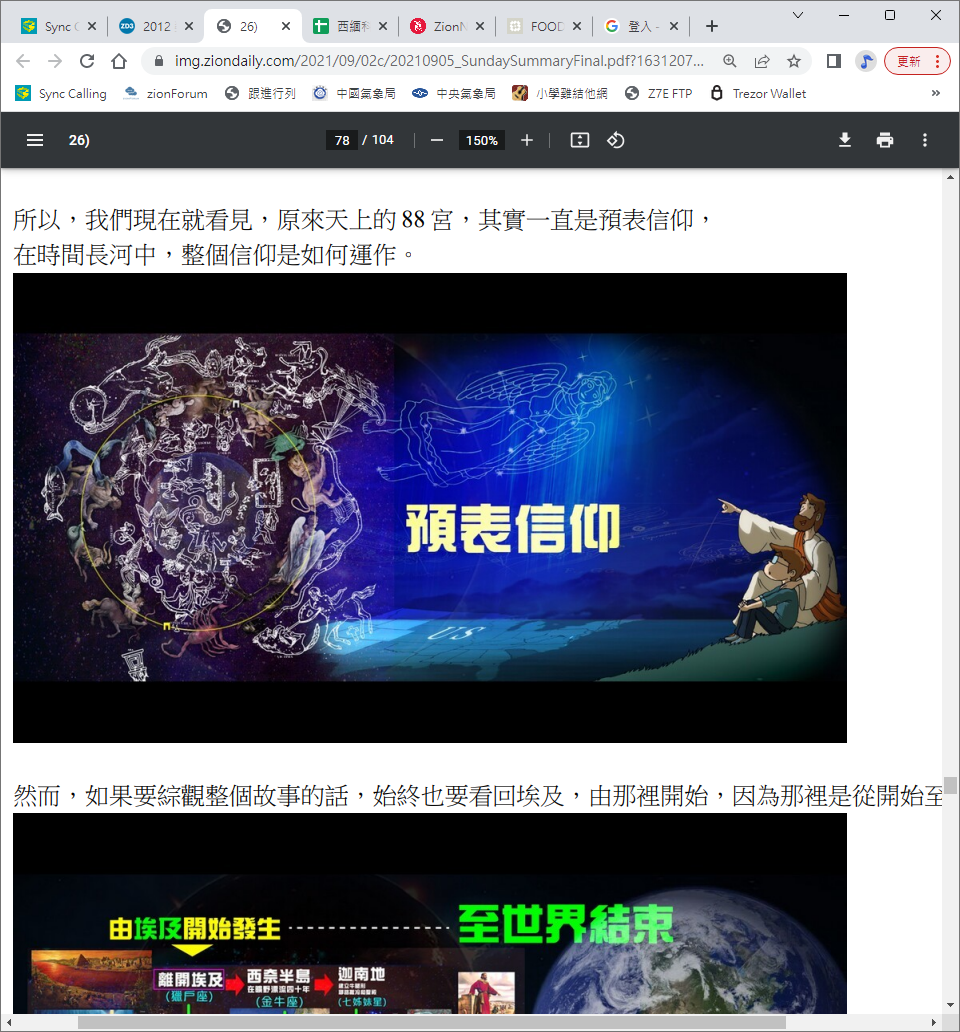Click the scroll up arrow
The image size is (960, 1032).
pos(950,177)
